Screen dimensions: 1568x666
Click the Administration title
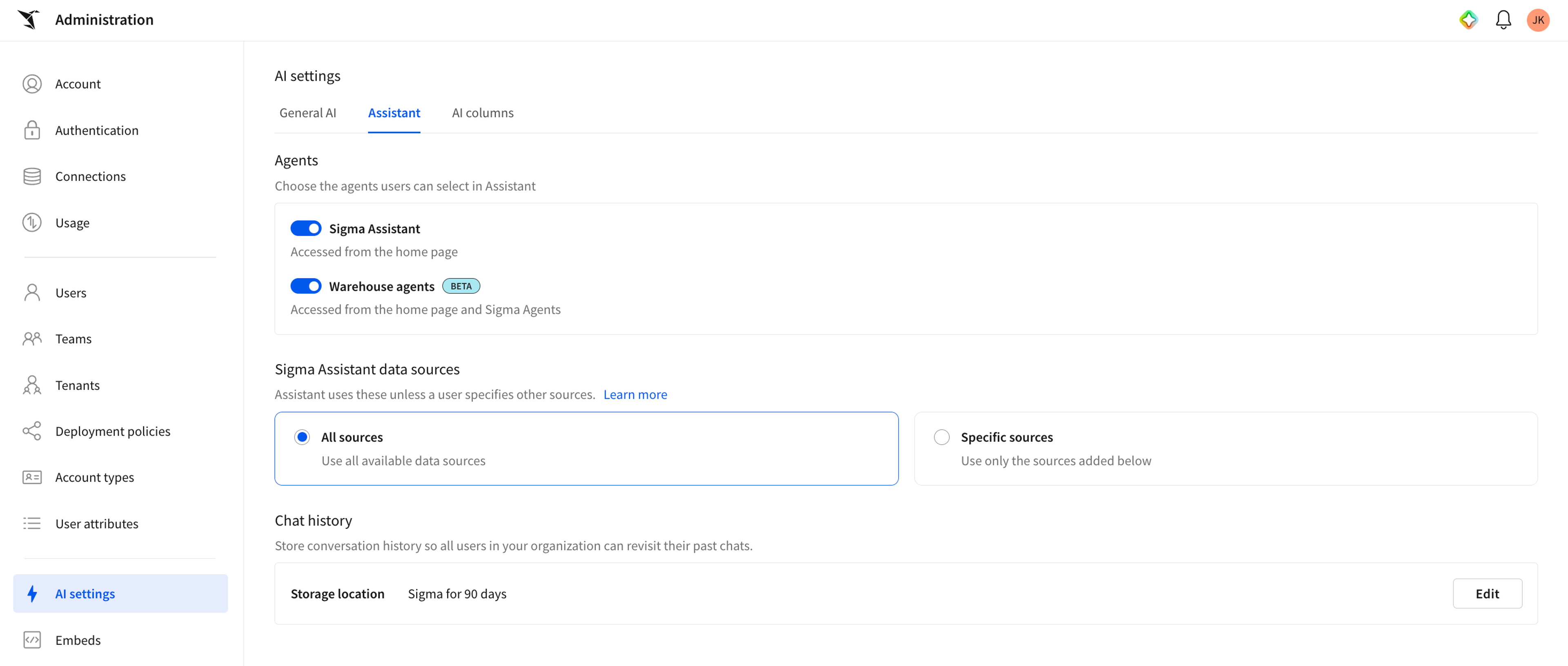[x=104, y=20]
